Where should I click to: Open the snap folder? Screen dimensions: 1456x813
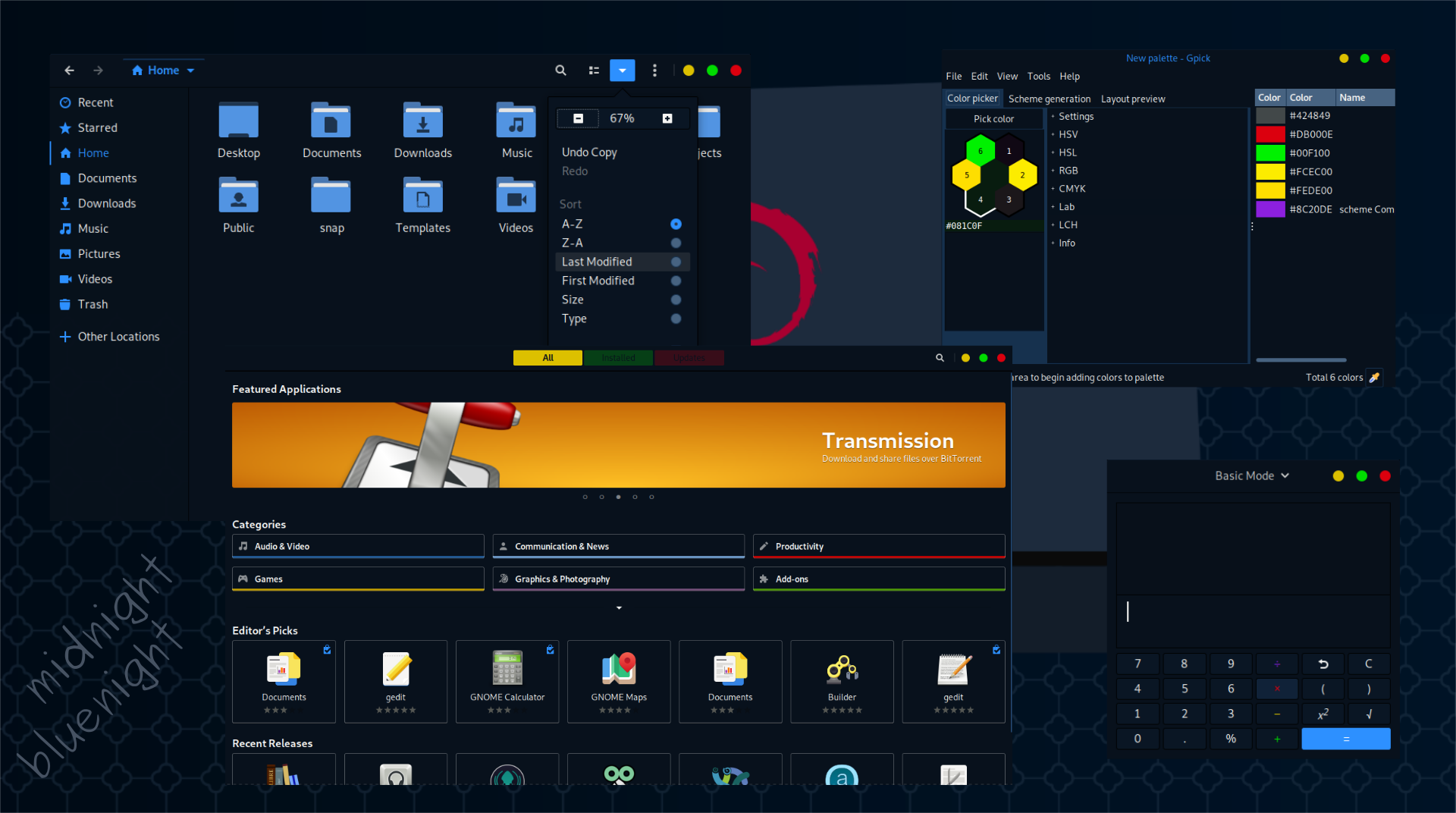[x=331, y=206]
